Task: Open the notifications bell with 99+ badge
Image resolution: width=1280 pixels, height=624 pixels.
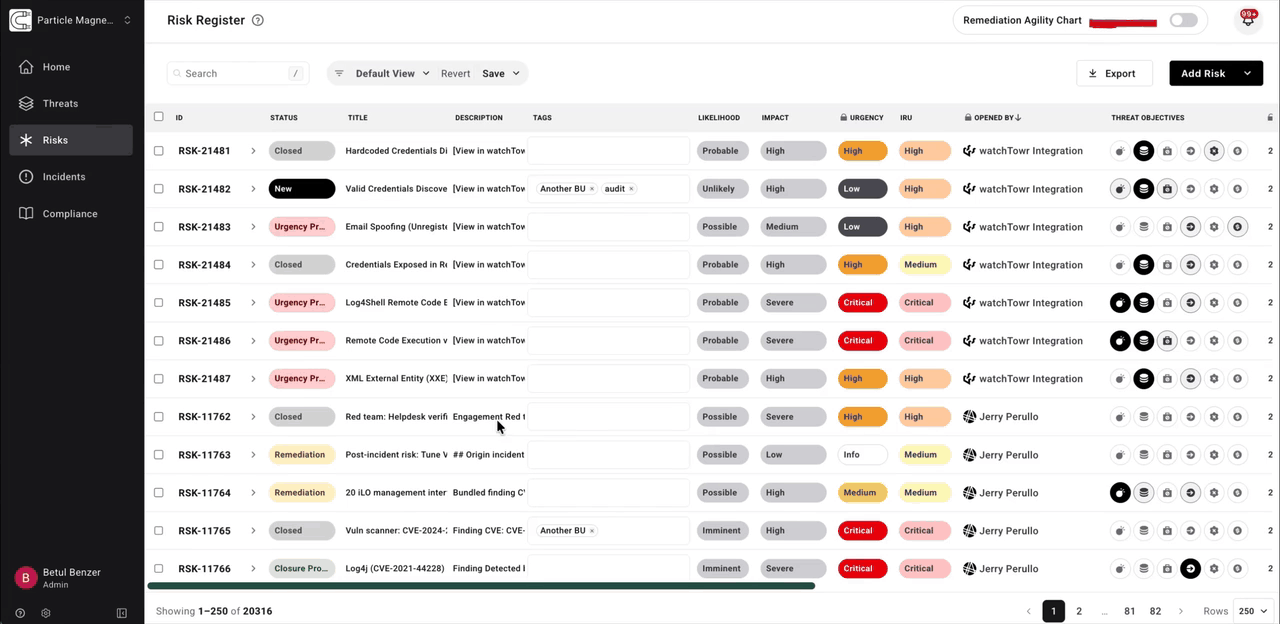Action: [1247, 20]
